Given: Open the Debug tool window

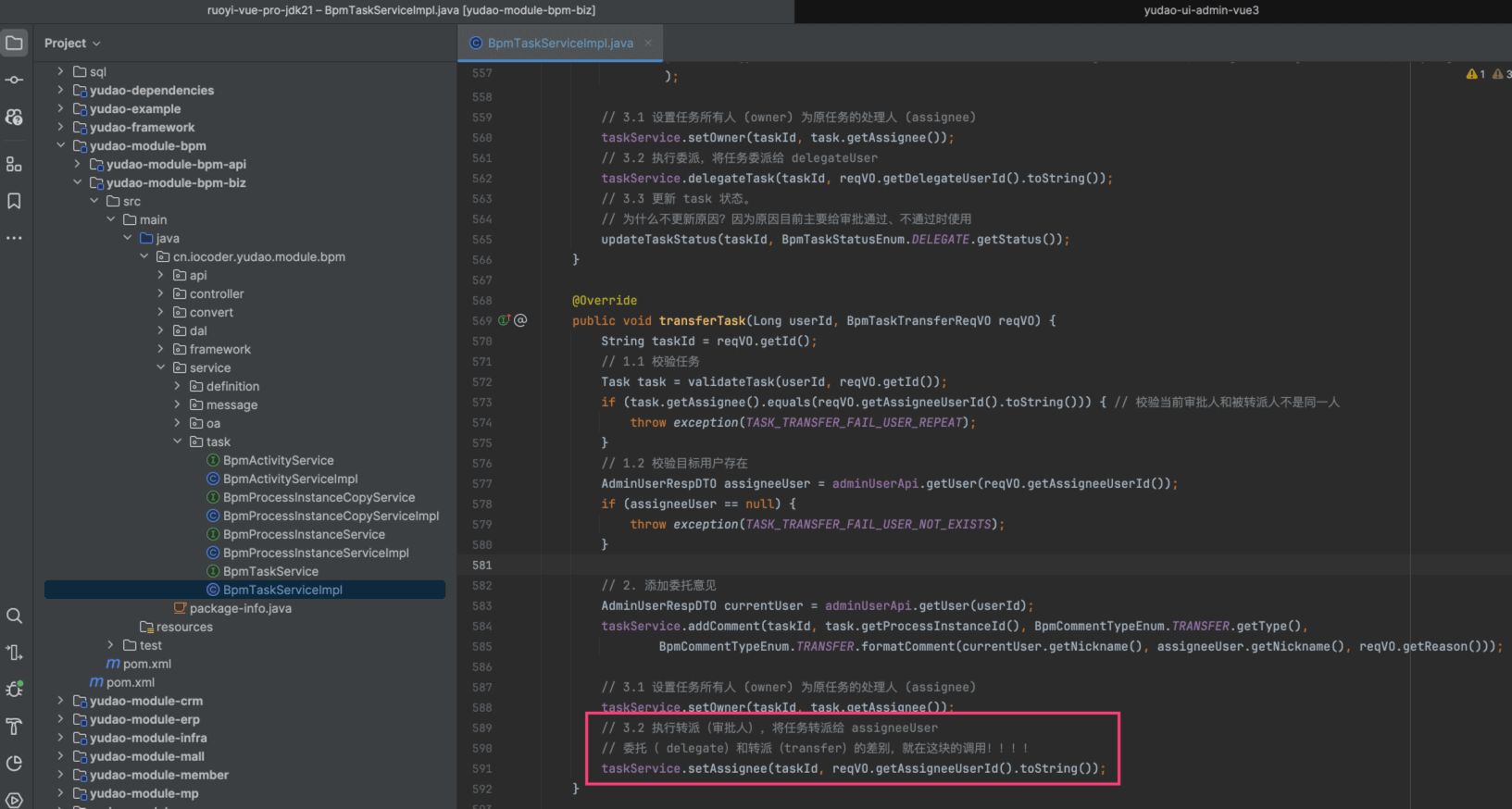Looking at the screenshot, I should coord(15,690).
